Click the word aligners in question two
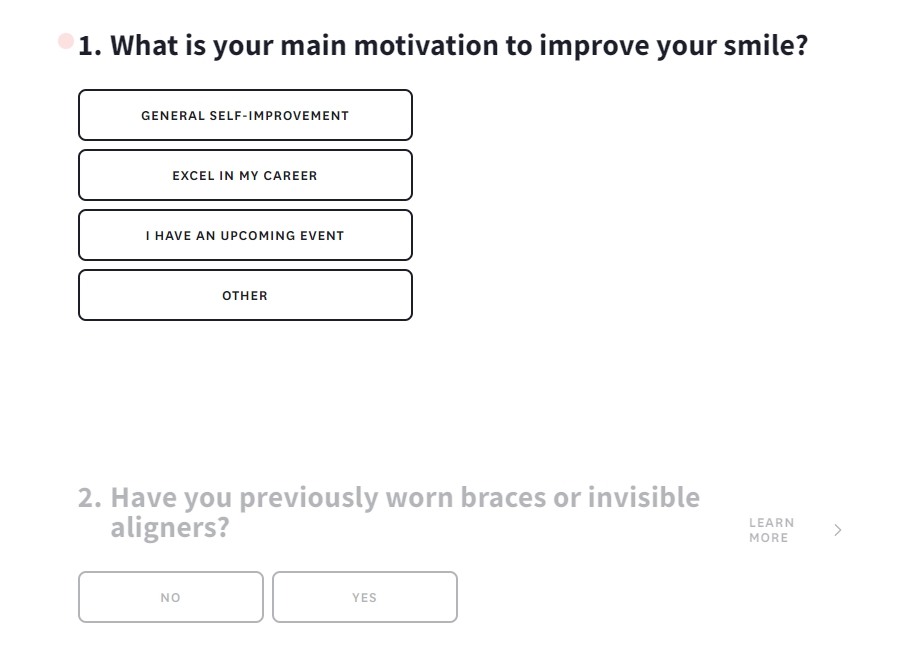Image resolution: width=901 pixels, height=668 pixels. tap(170, 527)
